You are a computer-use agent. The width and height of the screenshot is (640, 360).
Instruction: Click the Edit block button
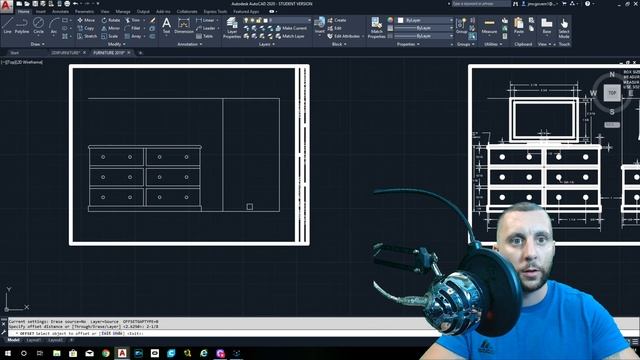(x=334, y=28)
